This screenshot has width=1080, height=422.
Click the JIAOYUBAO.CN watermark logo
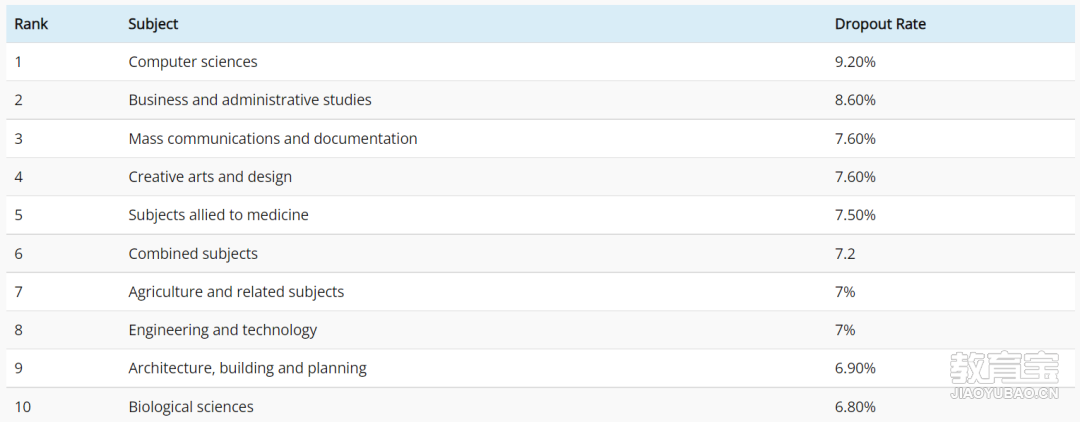1004,375
